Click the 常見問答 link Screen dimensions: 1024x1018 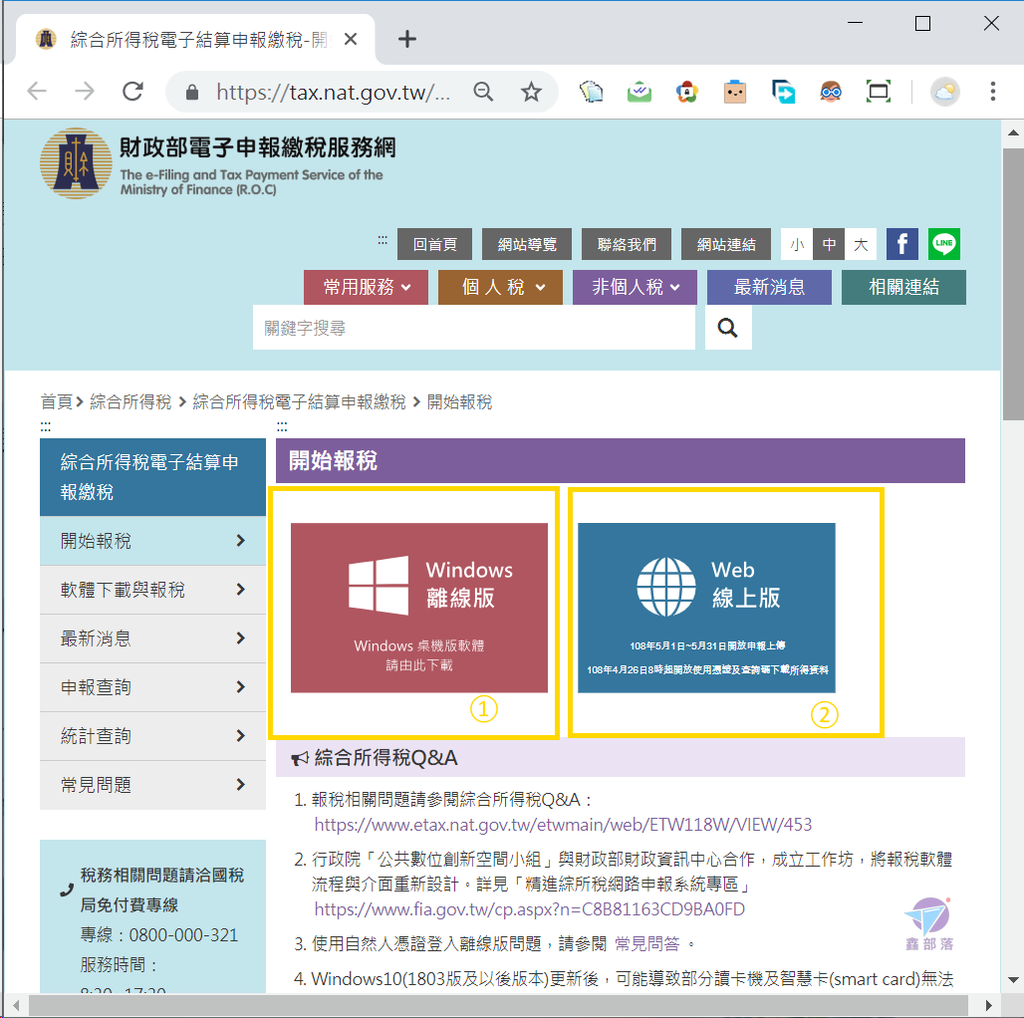point(647,944)
